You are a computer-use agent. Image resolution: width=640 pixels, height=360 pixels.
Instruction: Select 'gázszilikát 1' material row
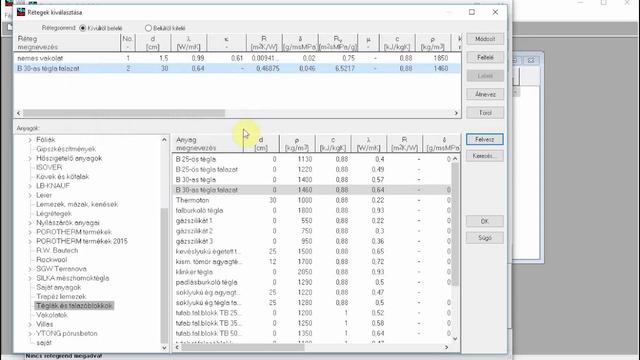[x=312, y=221]
